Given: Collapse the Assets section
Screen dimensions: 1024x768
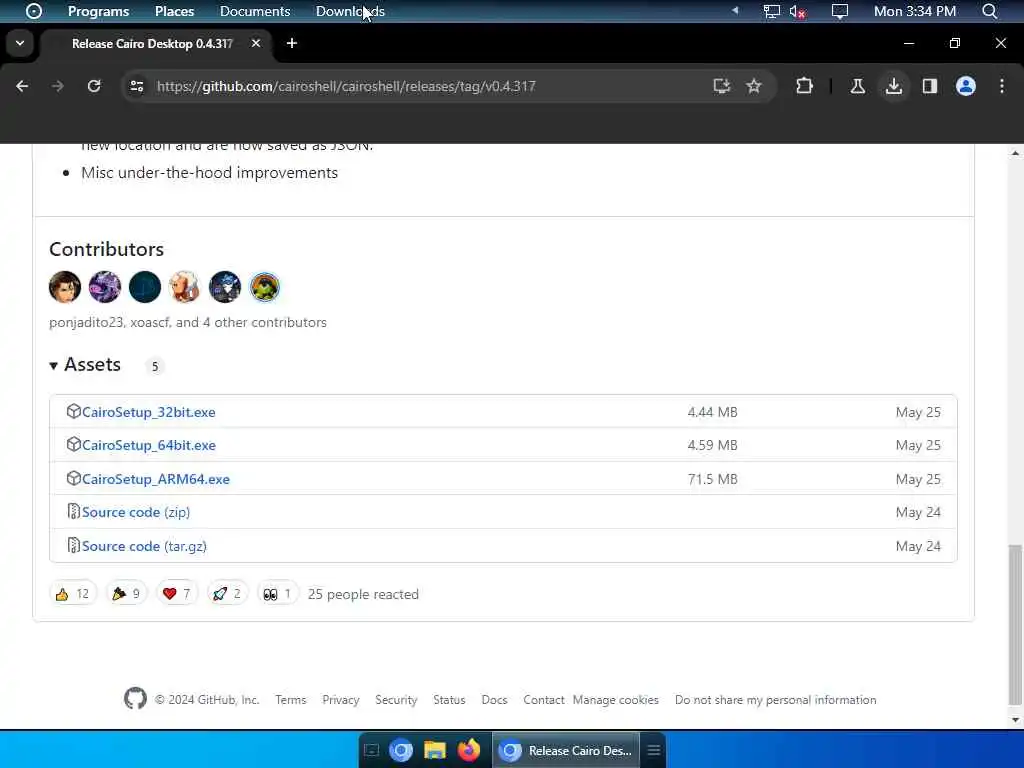Looking at the screenshot, I should (x=85, y=364).
